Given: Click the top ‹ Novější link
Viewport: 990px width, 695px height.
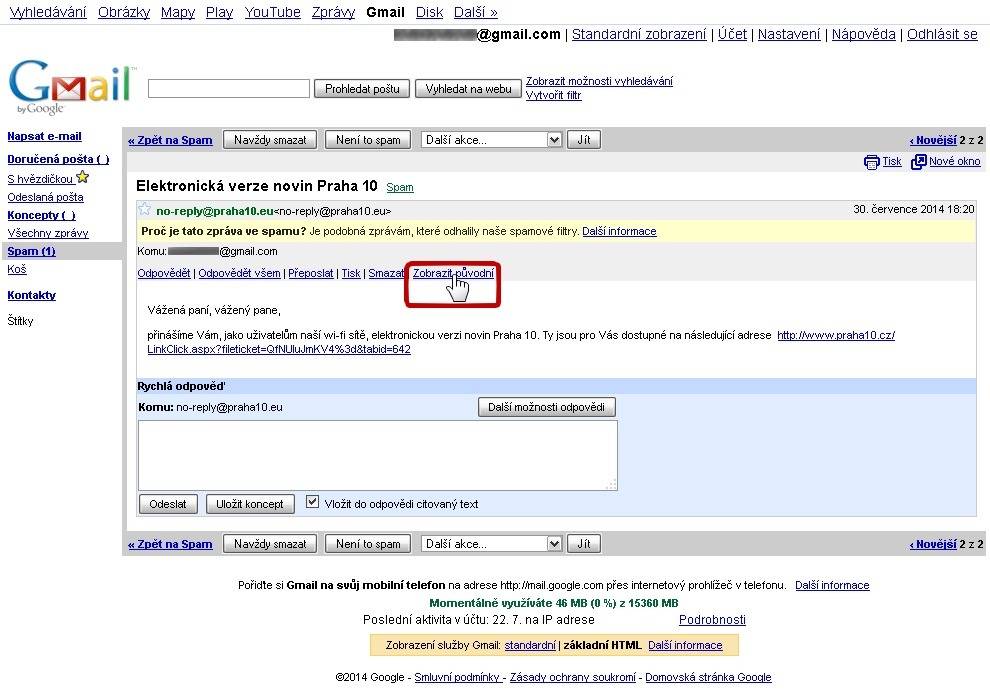Looking at the screenshot, I should click(x=933, y=140).
